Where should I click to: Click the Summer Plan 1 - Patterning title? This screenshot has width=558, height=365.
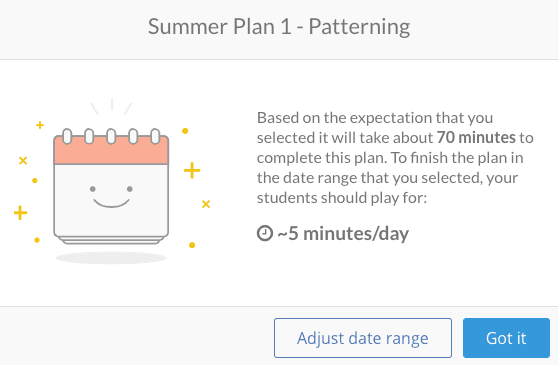(279, 27)
